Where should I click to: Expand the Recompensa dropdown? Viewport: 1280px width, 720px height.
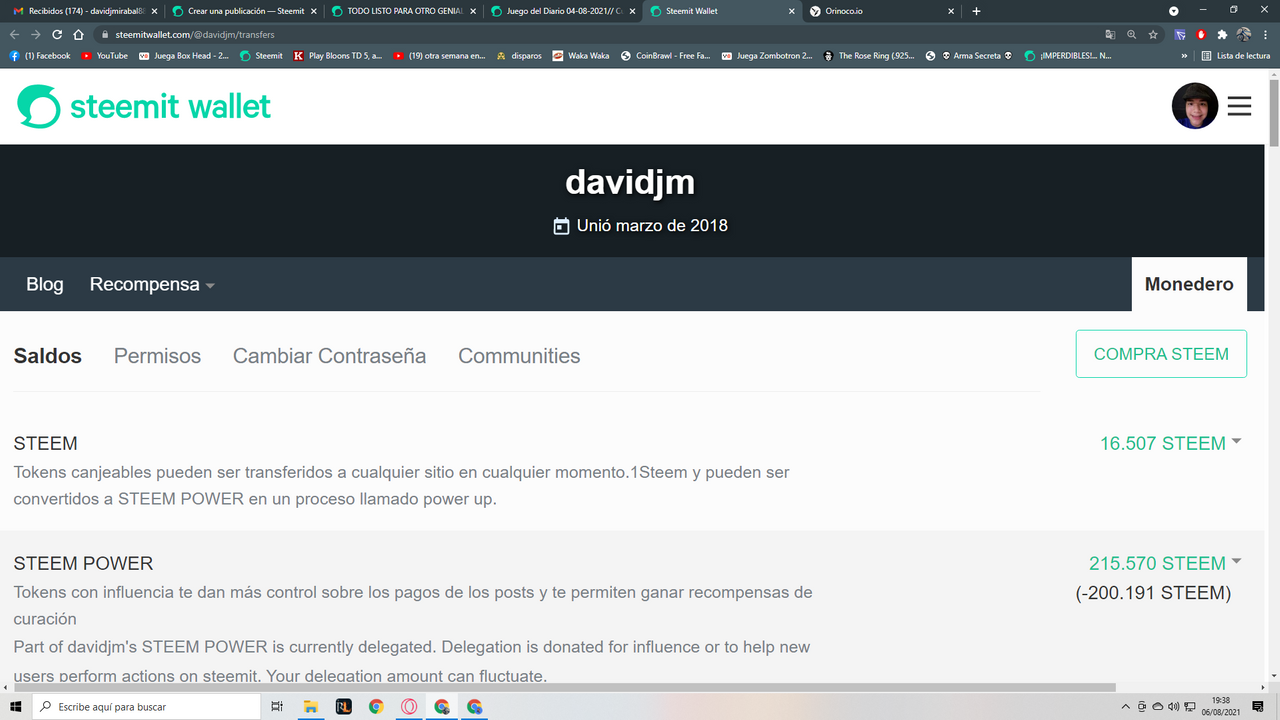tap(152, 284)
